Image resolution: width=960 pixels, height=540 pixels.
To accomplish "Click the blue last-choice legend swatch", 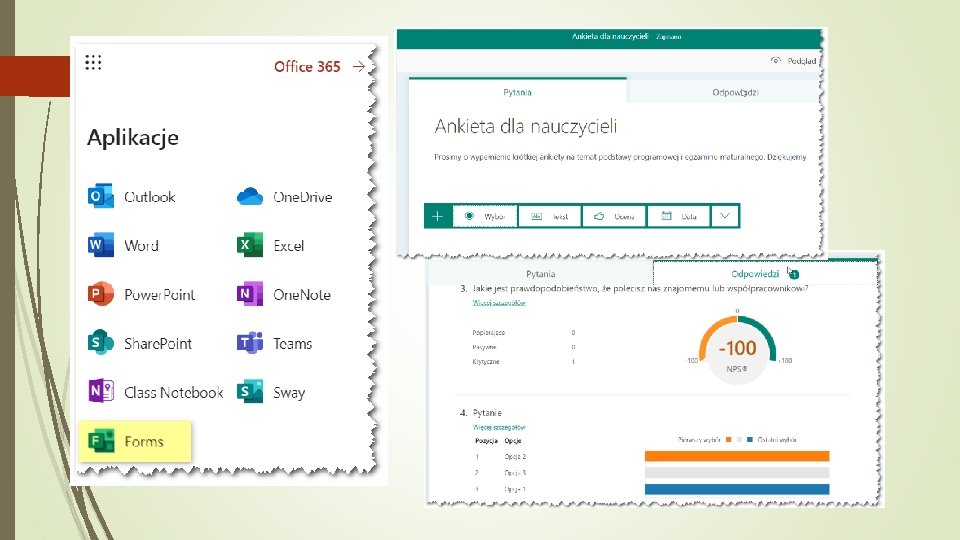I will (749, 440).
